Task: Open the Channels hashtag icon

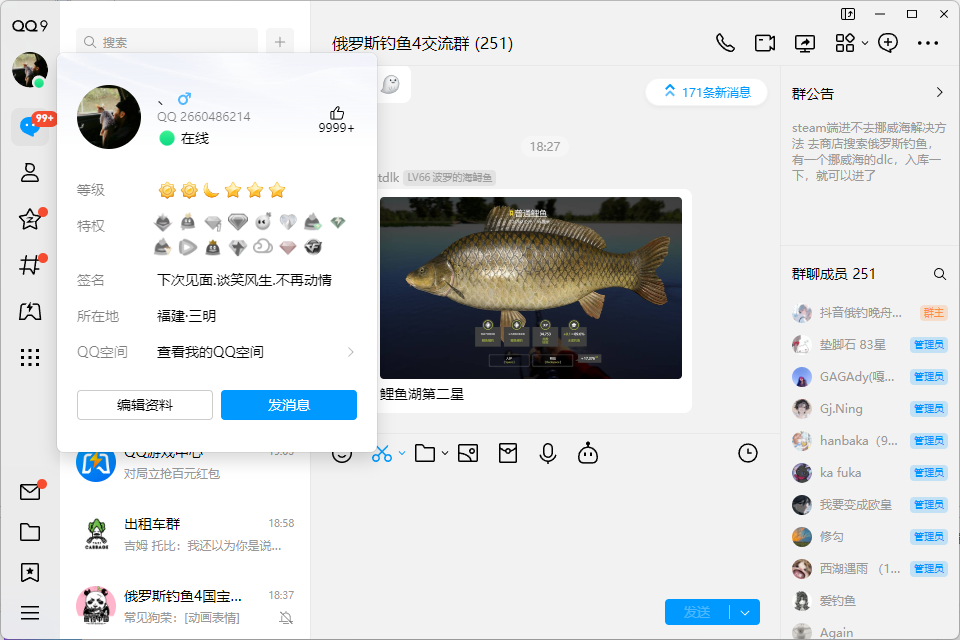Action: (x=30, y=265)
